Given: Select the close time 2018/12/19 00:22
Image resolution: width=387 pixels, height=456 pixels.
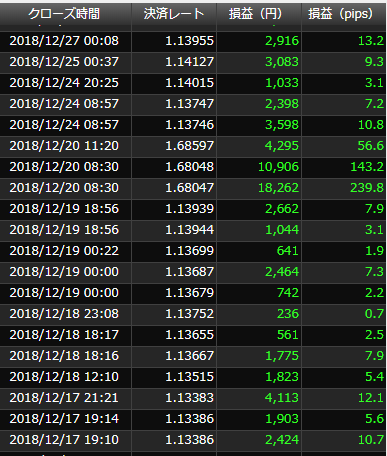Looking at the screenshot, I should point(64,251).
